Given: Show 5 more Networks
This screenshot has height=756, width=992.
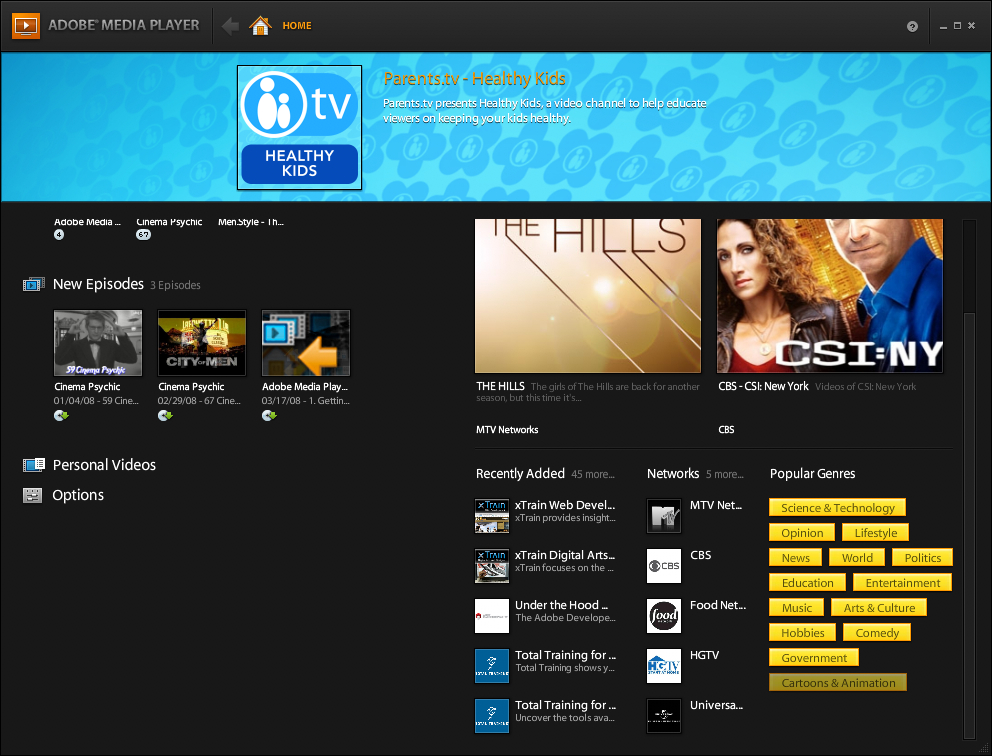Looking at the screenshot, I should point(724,474).
